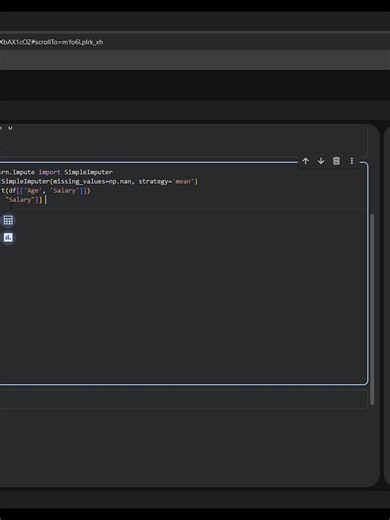390x520 pixels.
Task: Move the cell up with the arrow icon
Action: pos(305,161)
